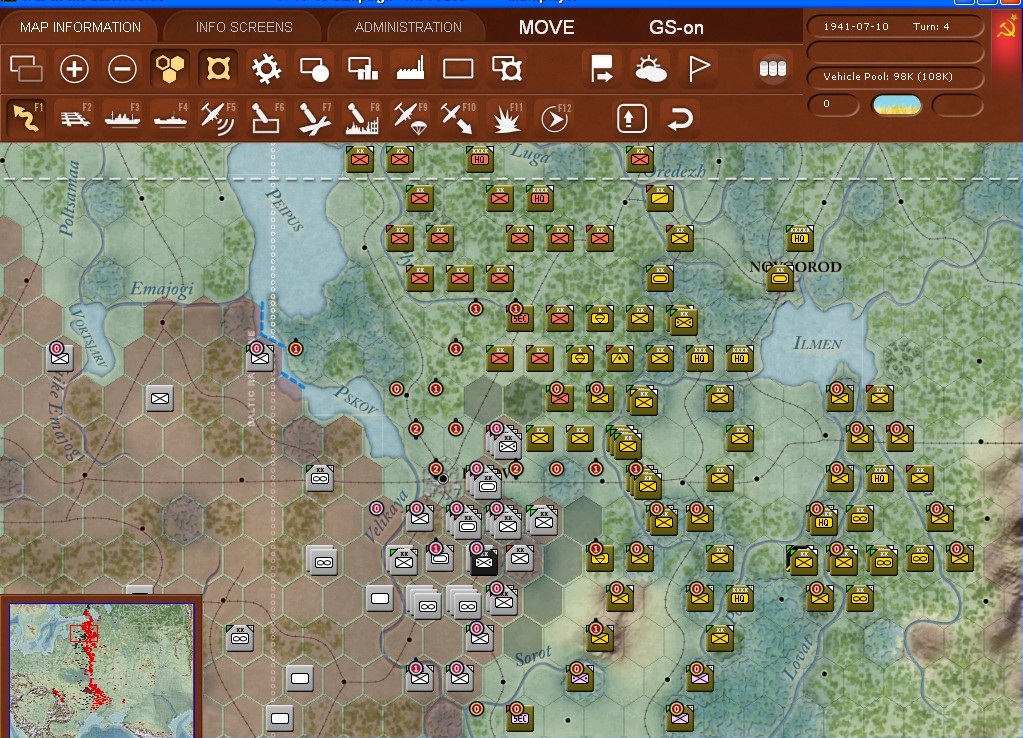Screen dimensions: 1023x738
Task: Zoom in with the plus icon
Action: (x=74, y=69)
